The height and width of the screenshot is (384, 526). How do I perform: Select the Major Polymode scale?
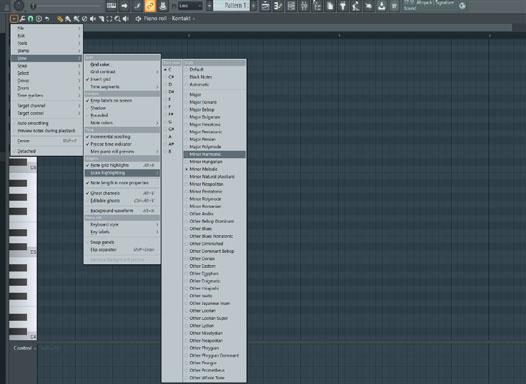(215, 147)
